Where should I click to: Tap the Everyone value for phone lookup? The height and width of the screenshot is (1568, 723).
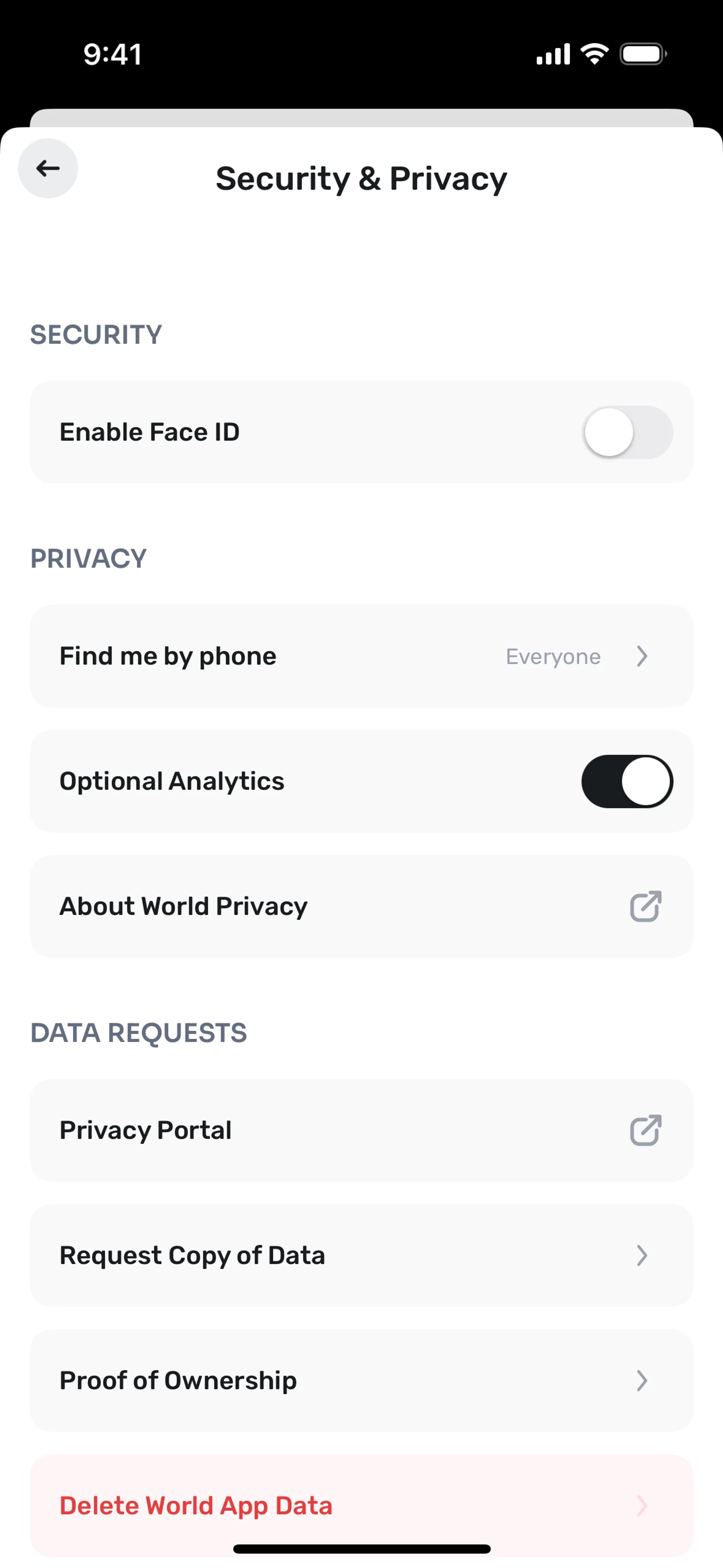tap(552, 656)
